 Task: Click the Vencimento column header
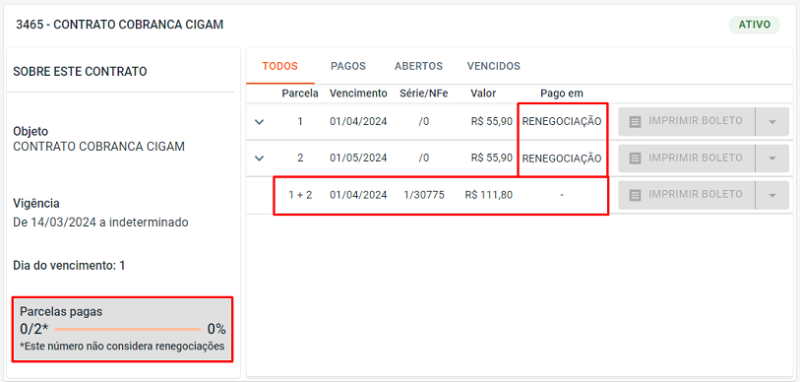pyautogui.click(x=358, y=93)
